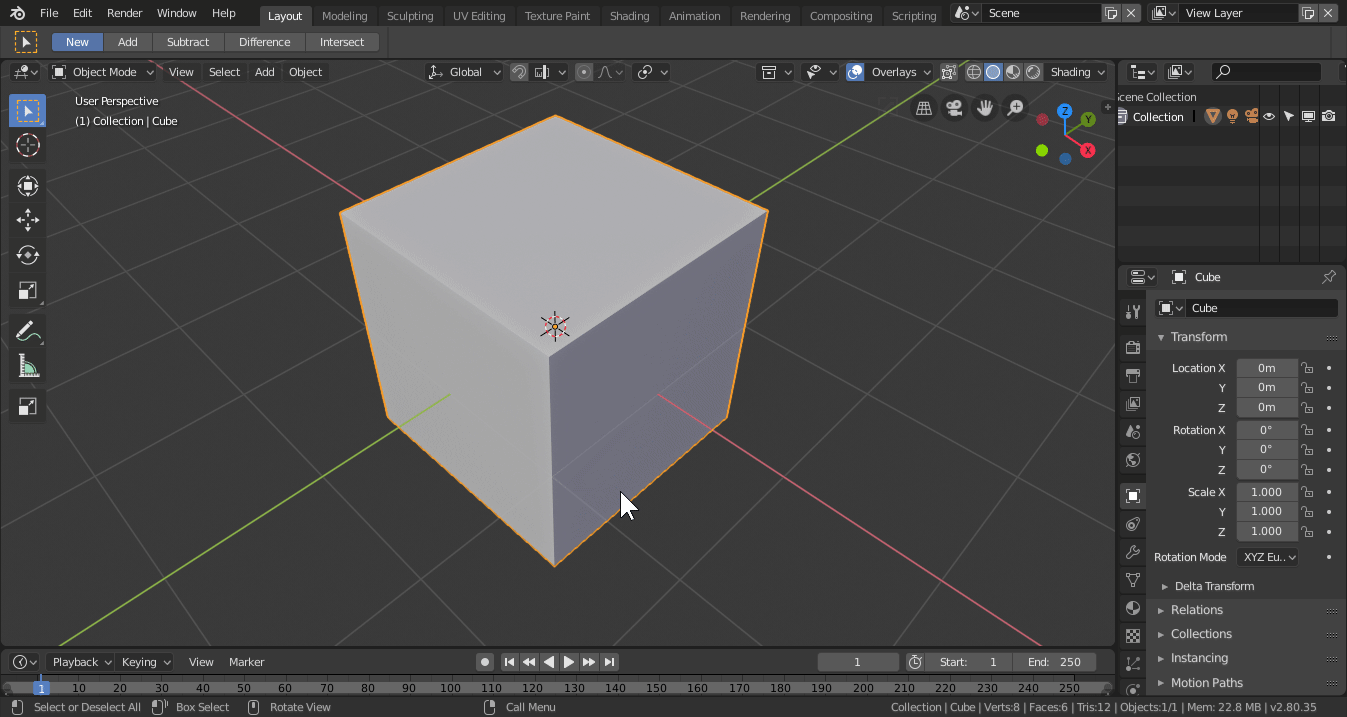Click the camera view icon in viewport
The image size is (1347, 717).
pyautogui.click(x=954, y=108)
